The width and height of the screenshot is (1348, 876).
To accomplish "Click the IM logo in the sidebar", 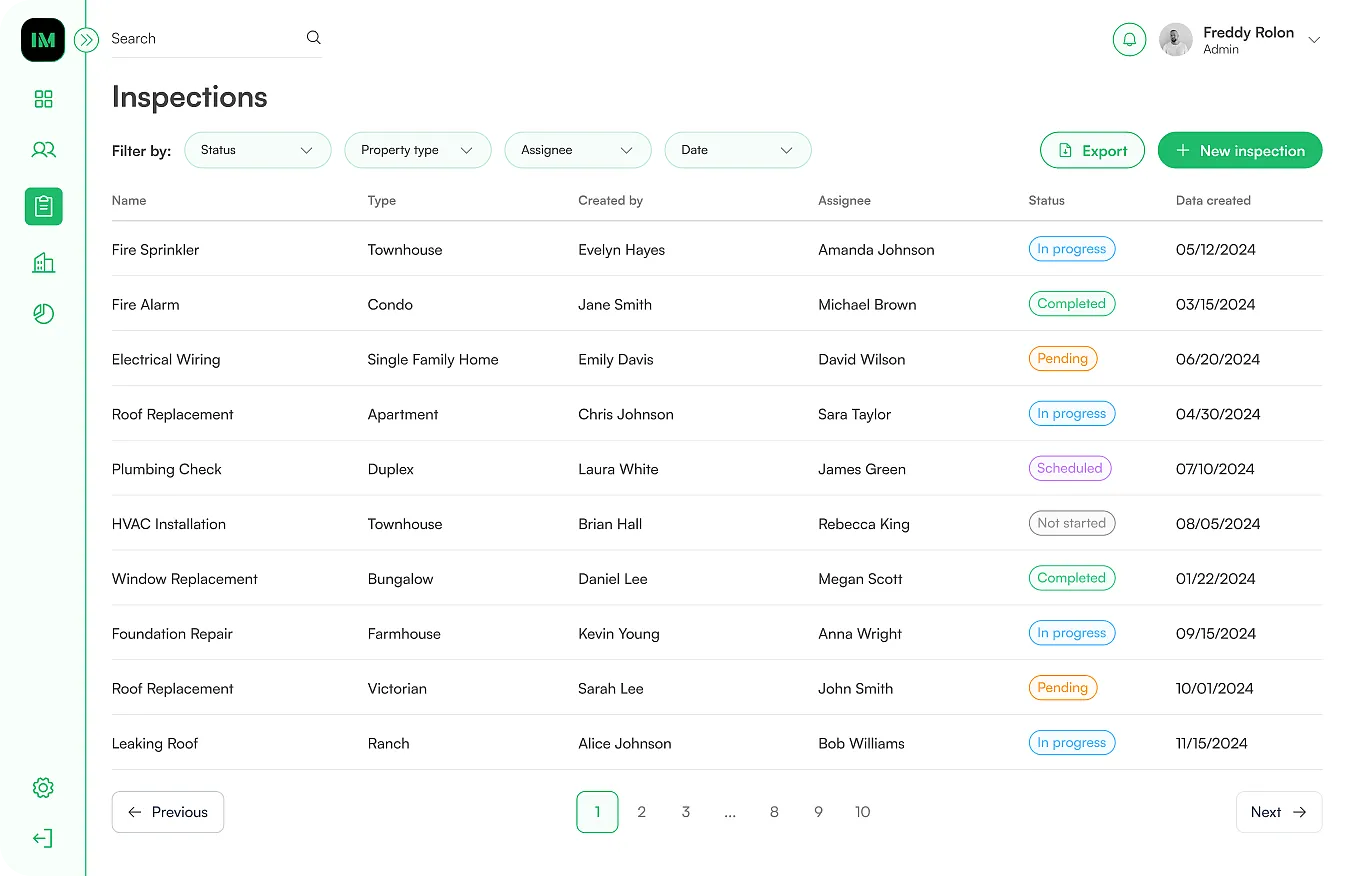I will point(42,40).
